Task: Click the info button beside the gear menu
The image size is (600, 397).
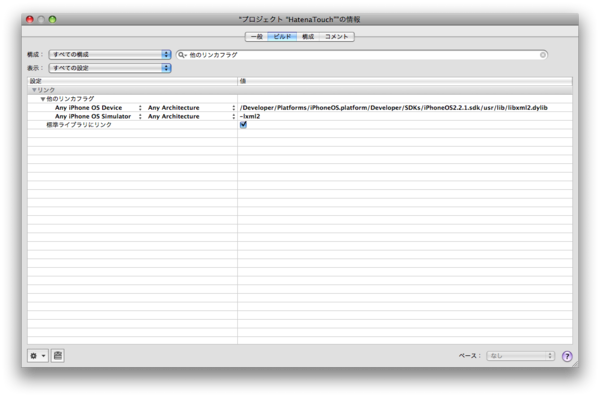Action: click(58, 356)
